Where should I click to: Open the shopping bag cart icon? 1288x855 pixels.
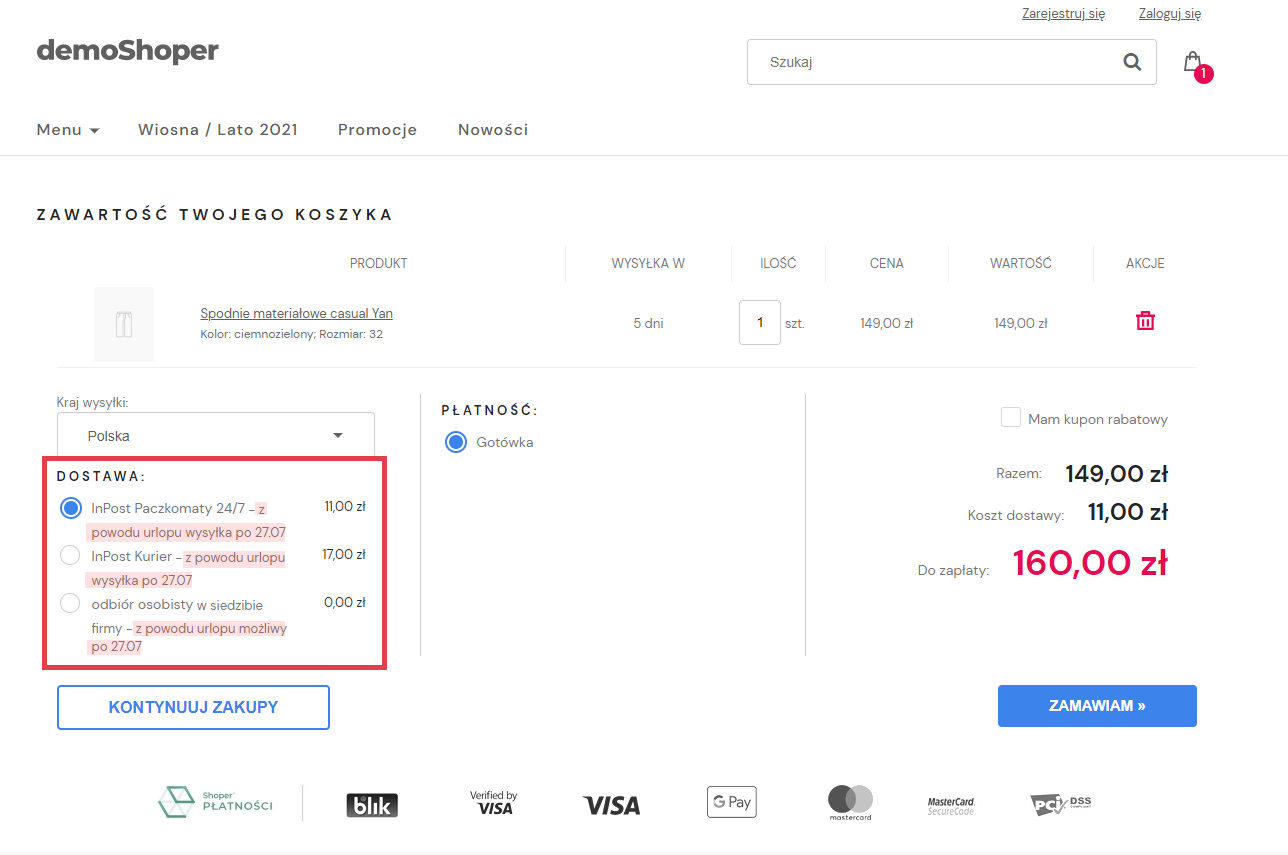1192,62
